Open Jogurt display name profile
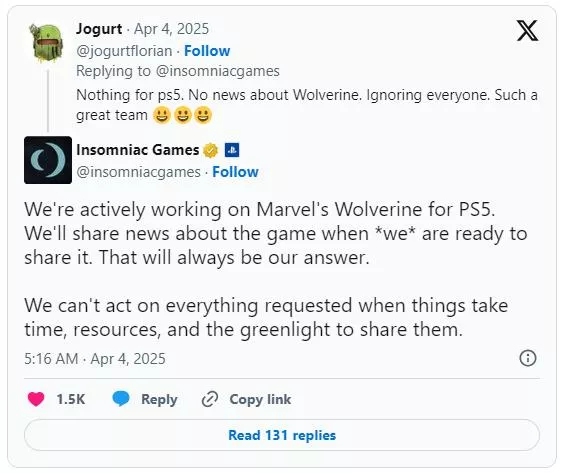Screen dimensions: 564x473 click(x=99, y=29)
